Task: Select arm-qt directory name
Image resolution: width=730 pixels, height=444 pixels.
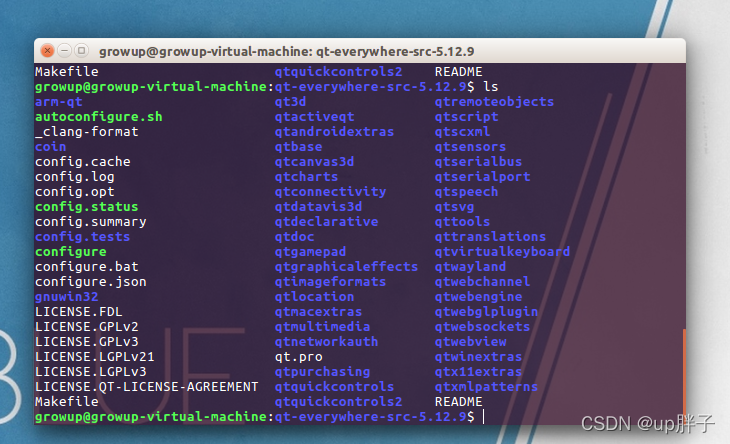Action: (59, 101)
